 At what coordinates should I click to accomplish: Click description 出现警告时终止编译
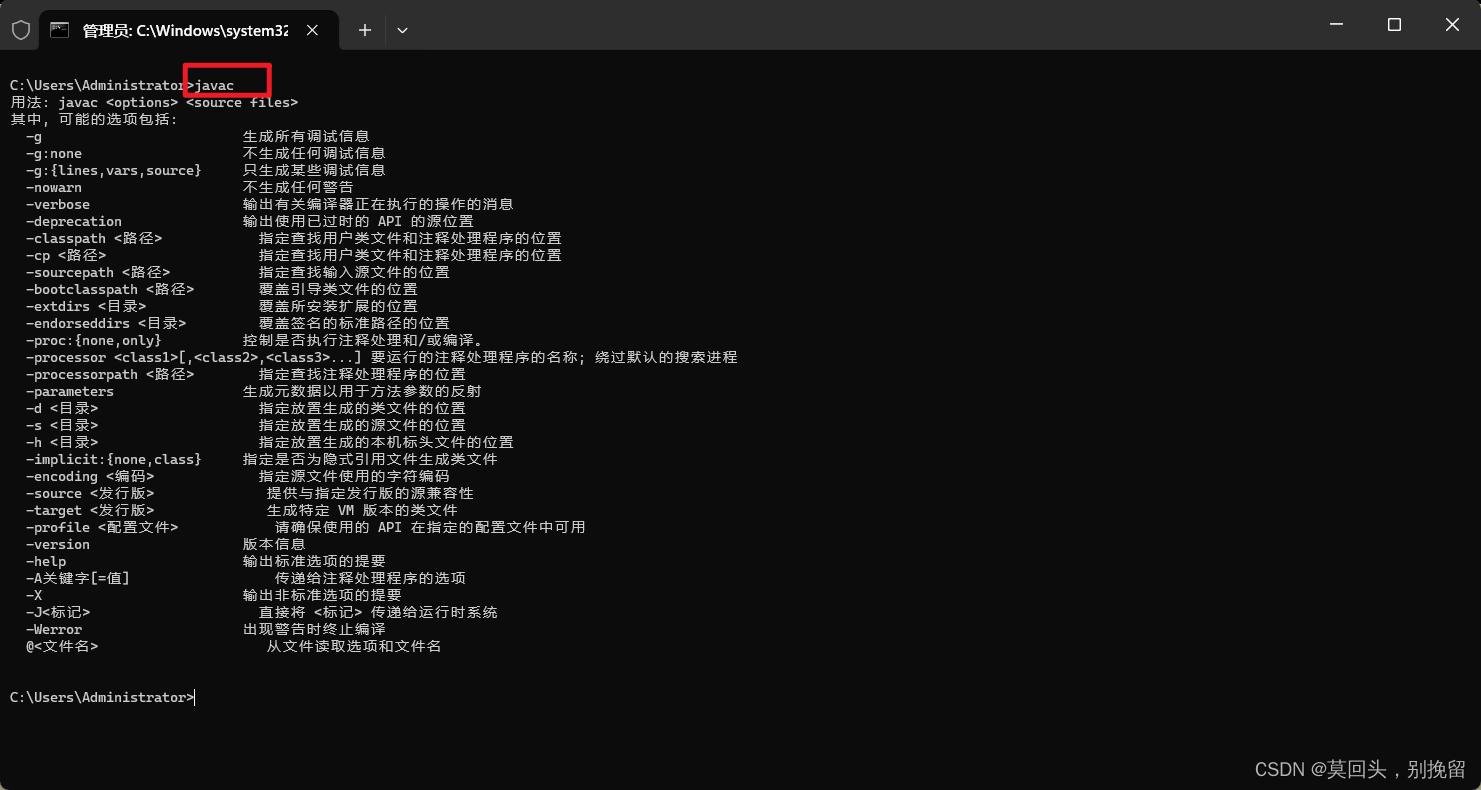tap(314, 630)
